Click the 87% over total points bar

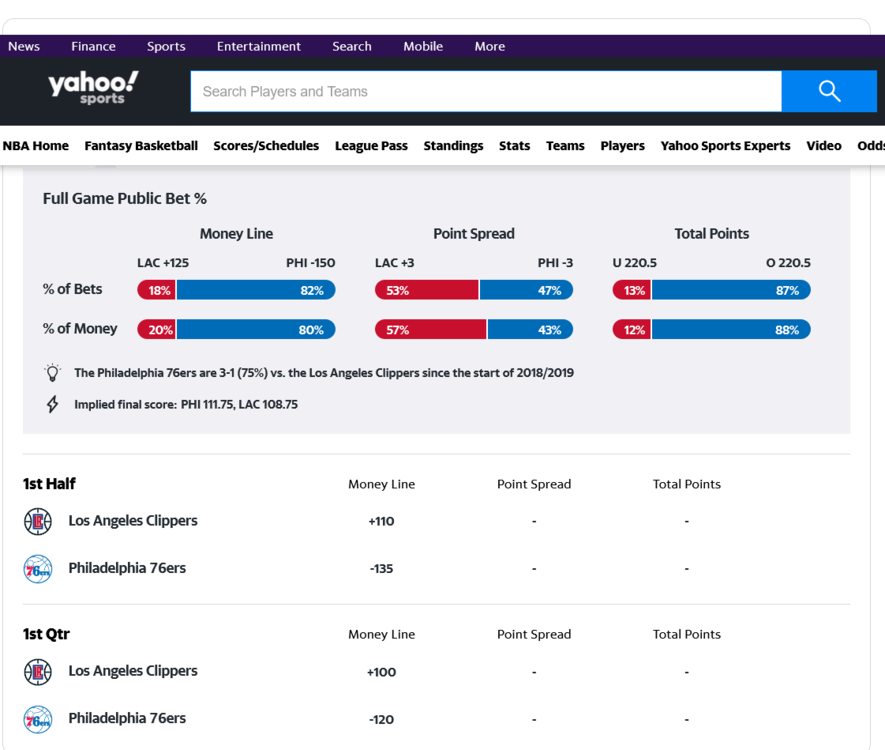731,290
